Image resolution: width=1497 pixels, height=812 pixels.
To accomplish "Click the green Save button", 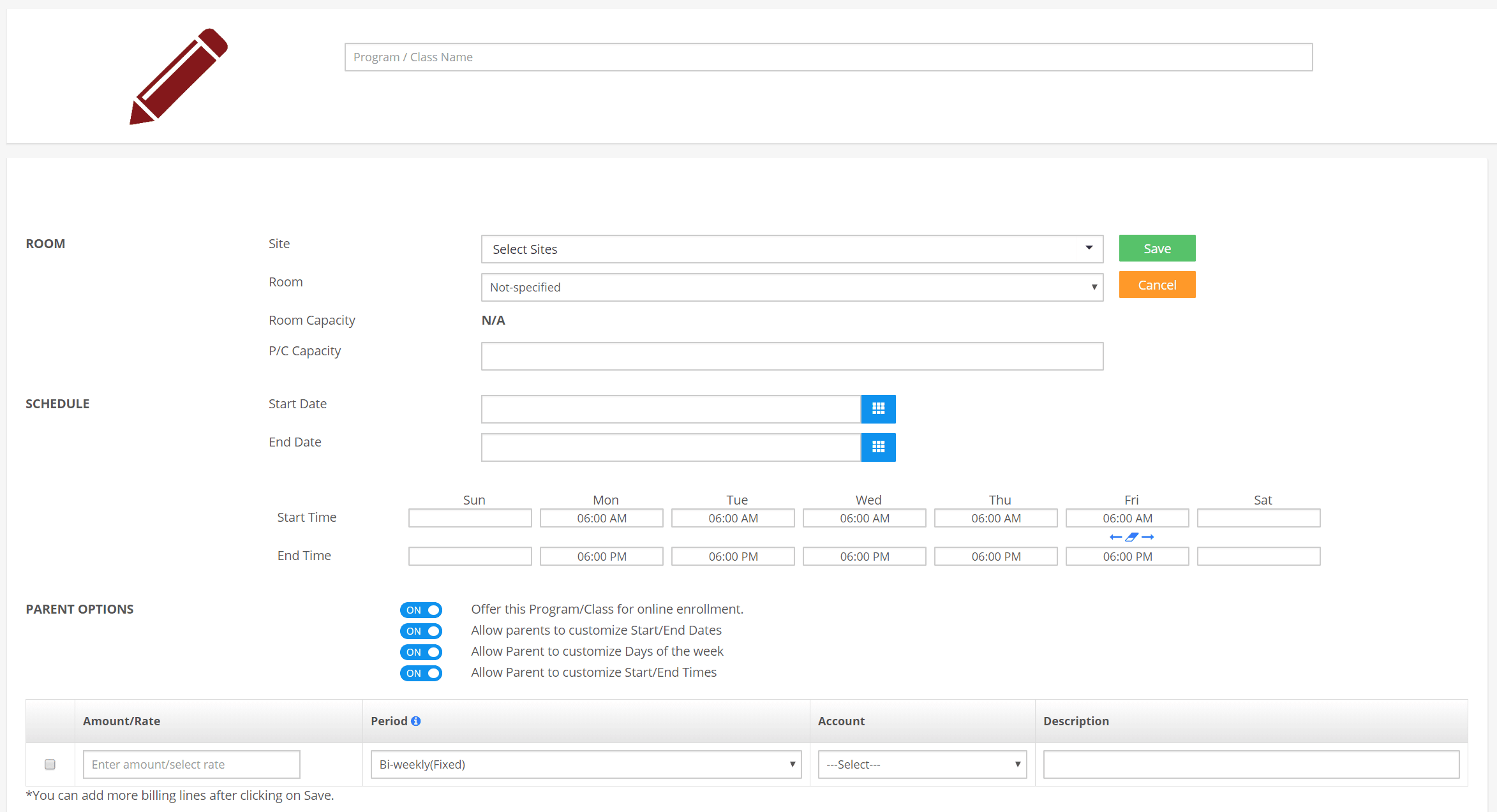I will [x=1157, y=248].
